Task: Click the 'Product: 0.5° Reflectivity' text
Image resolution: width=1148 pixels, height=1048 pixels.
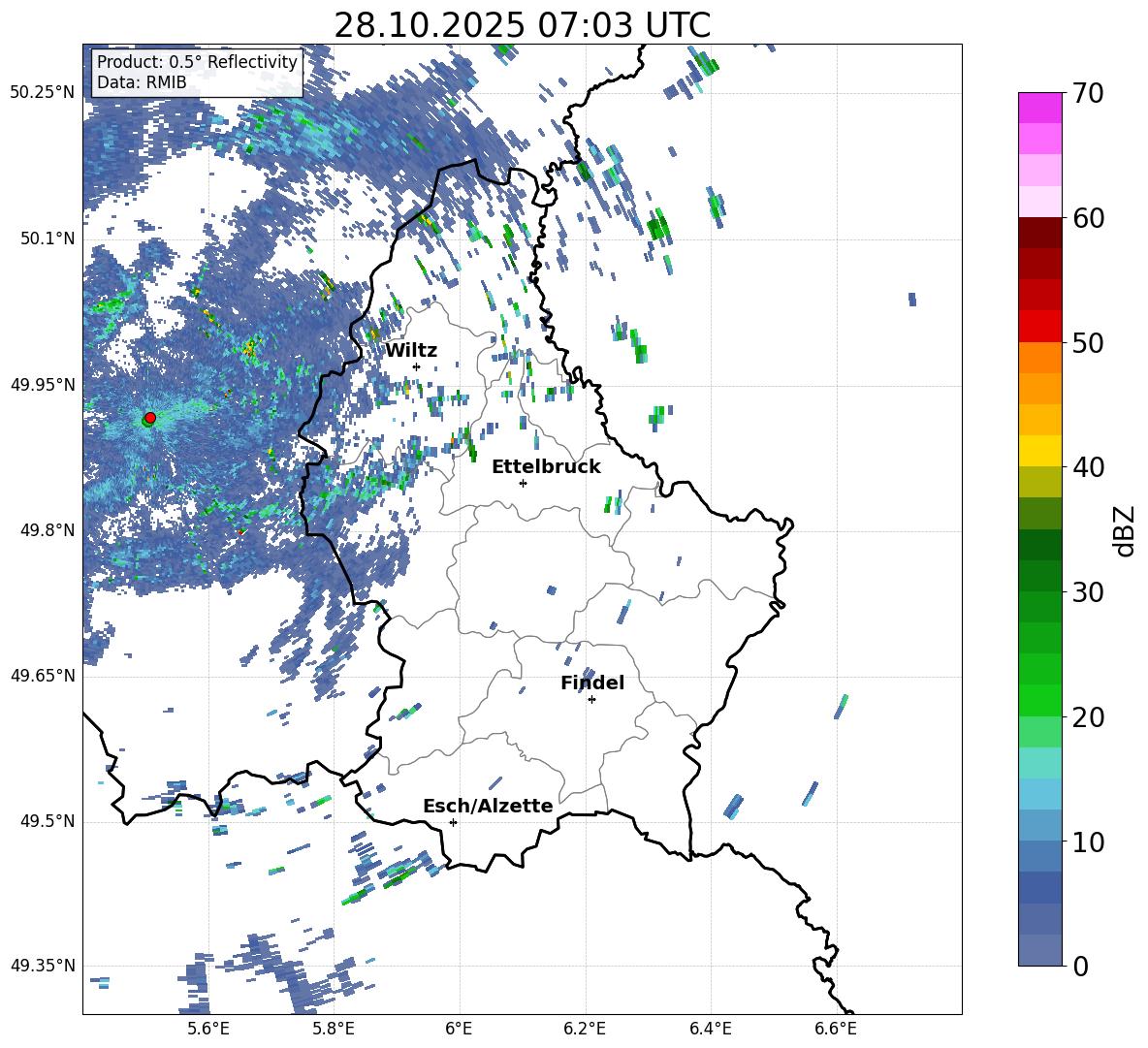Action: (197, 62)
